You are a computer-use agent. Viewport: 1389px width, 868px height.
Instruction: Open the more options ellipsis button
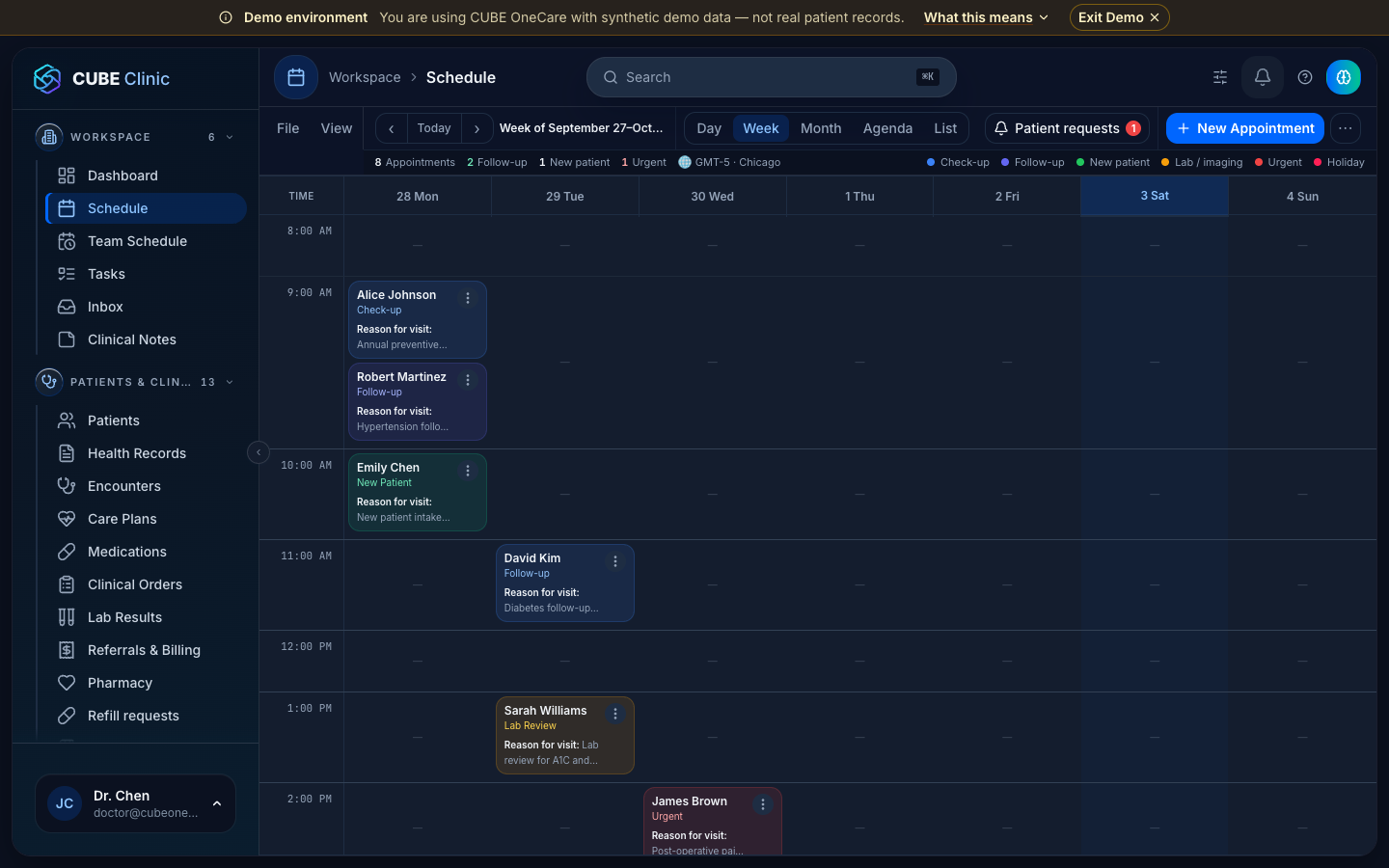(1346, 128)
